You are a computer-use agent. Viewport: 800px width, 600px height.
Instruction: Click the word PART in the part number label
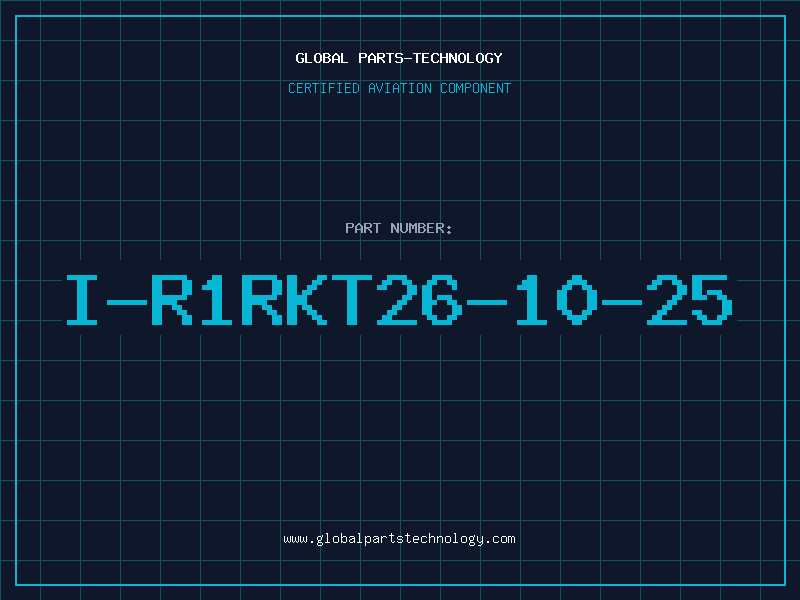point(363,228)
